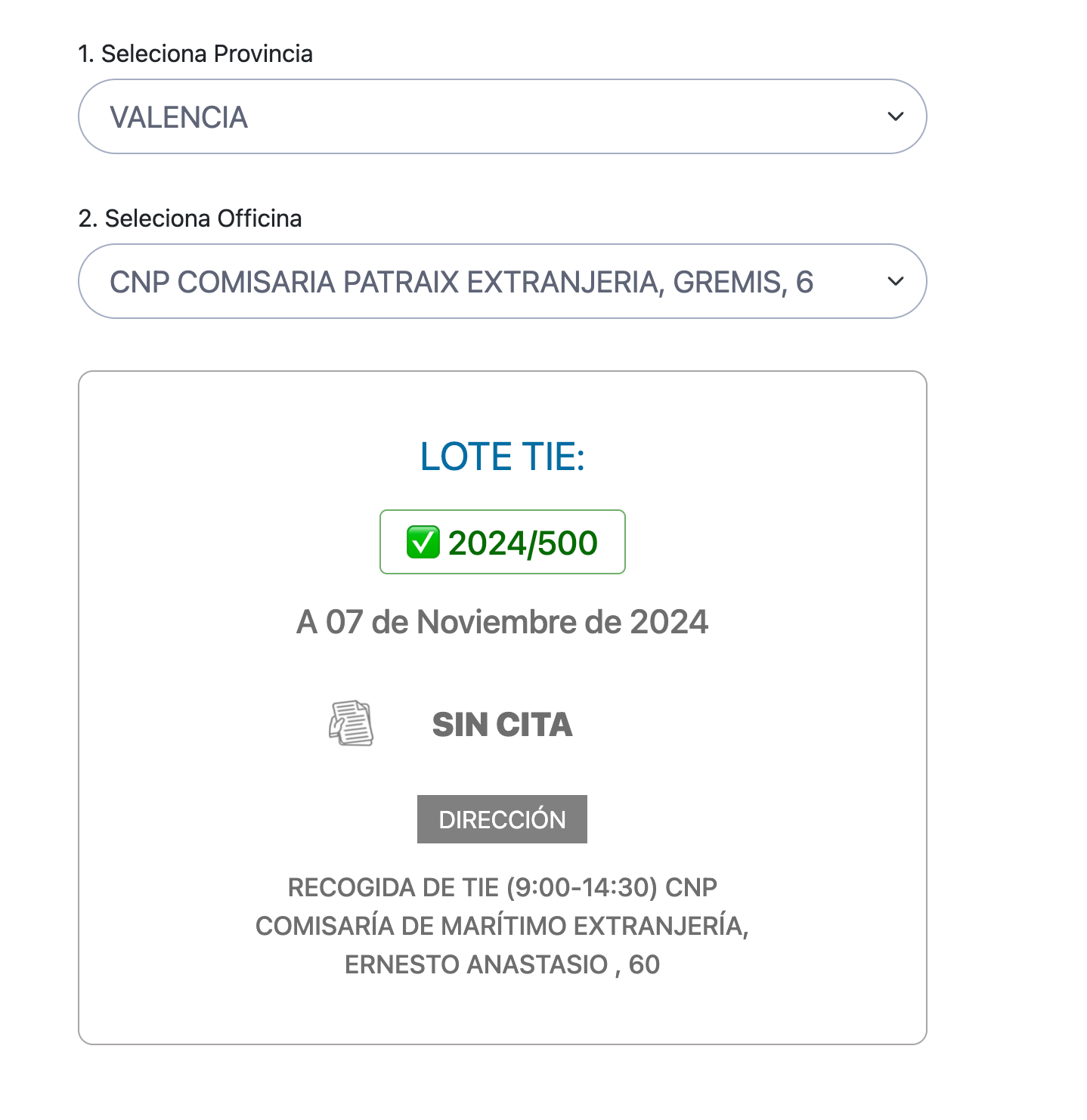Click the RECOGIDA DE TIE address text
Viewport: 1087px width, 1120px height.
pos(502,926)
